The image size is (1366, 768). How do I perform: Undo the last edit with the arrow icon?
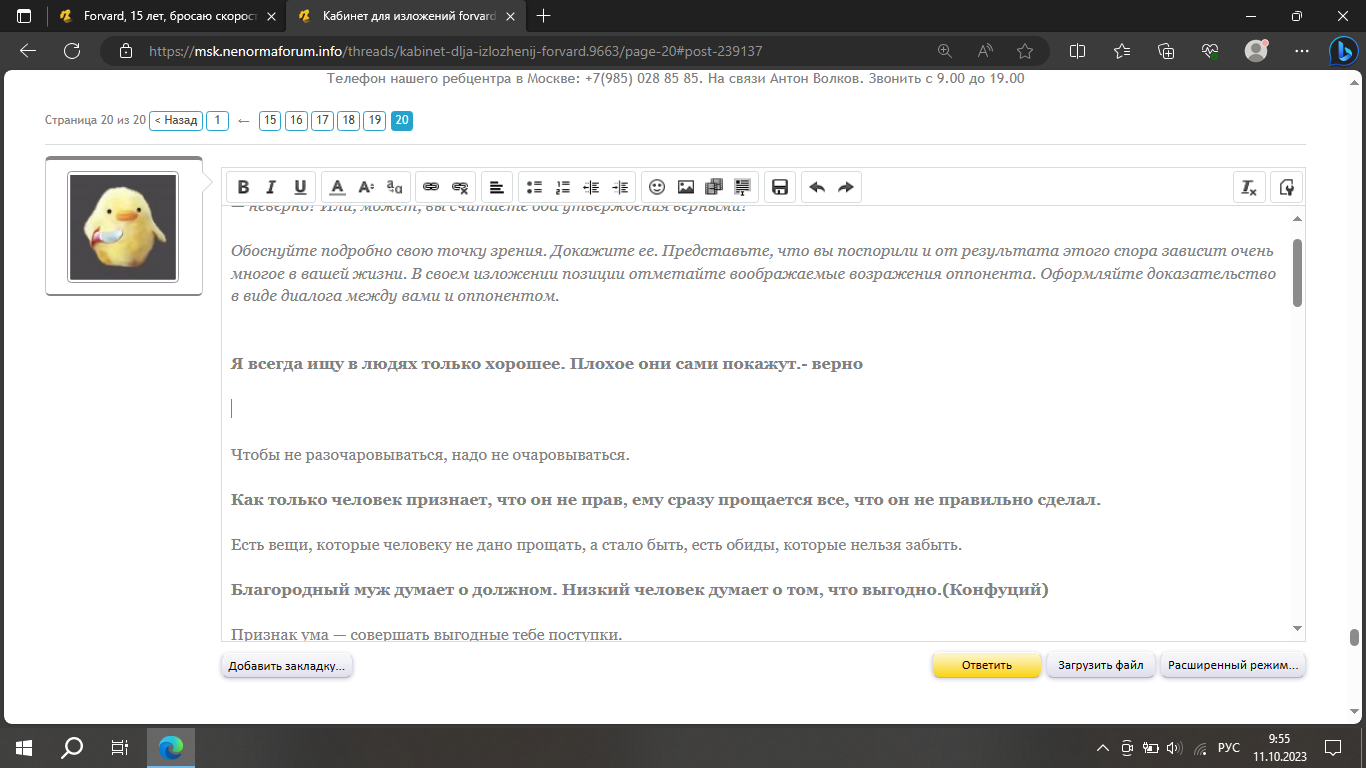(815, 186)
